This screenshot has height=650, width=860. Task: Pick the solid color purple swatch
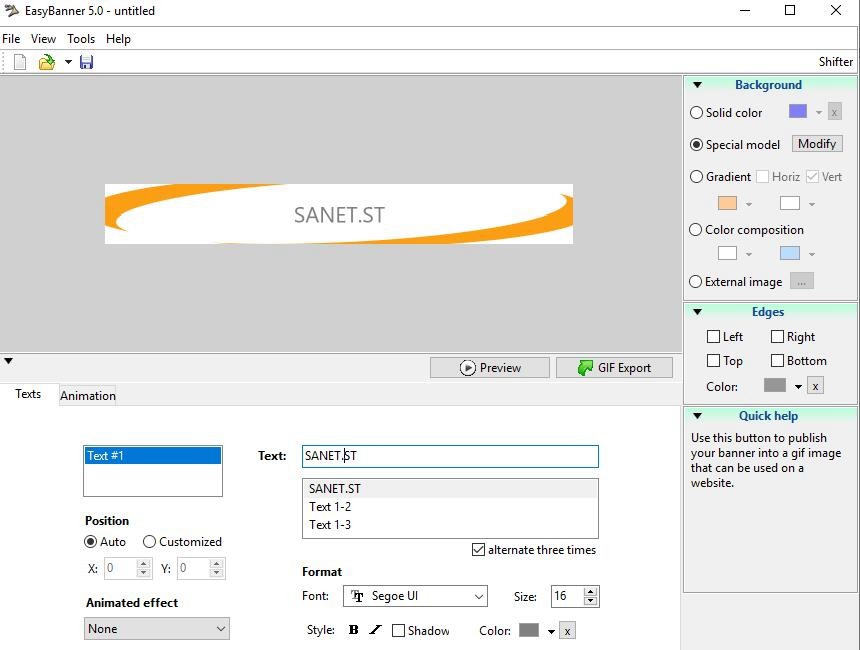point(797,111)
